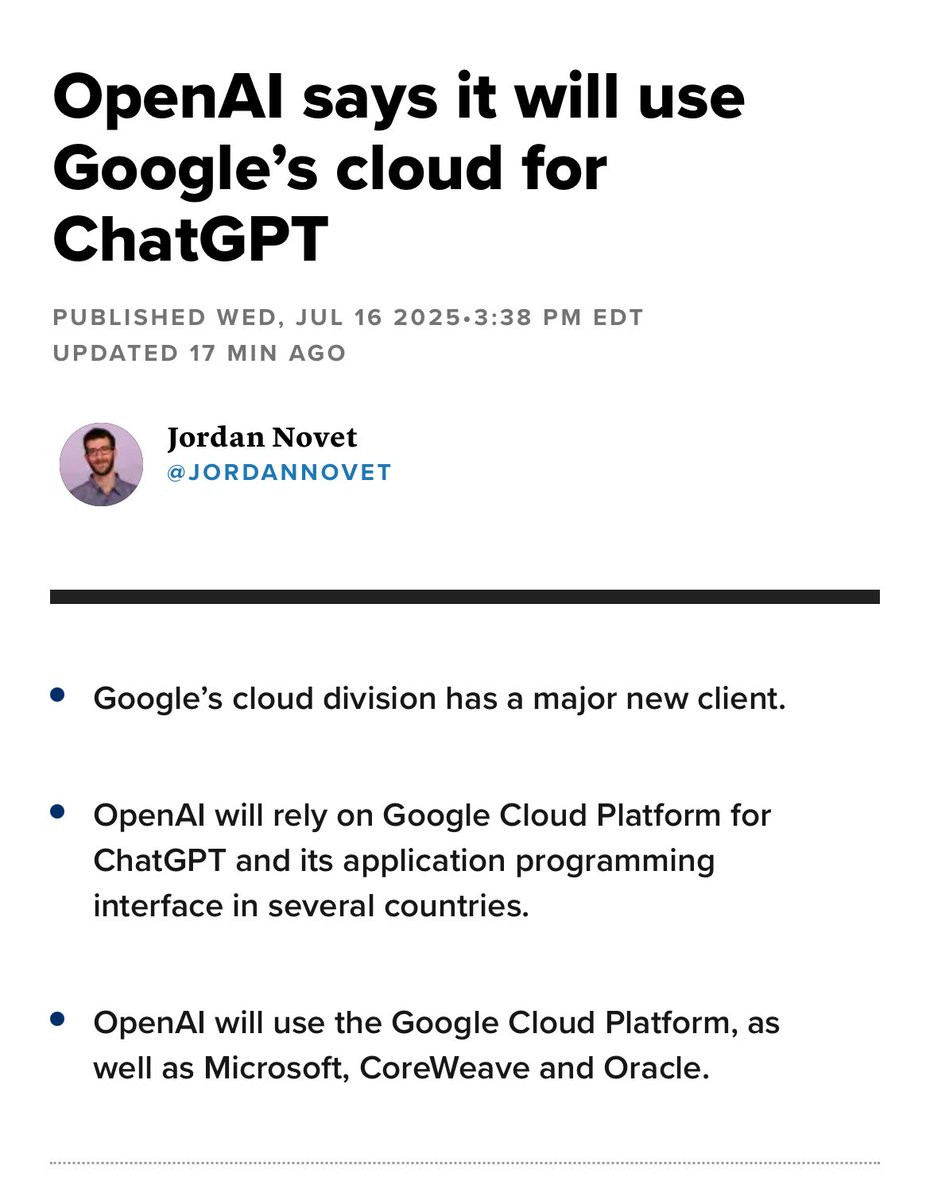Visit the @JORDANNOVET handle link
The height and width of the screenshot is (1200, 930).
[x=279, y=472]
